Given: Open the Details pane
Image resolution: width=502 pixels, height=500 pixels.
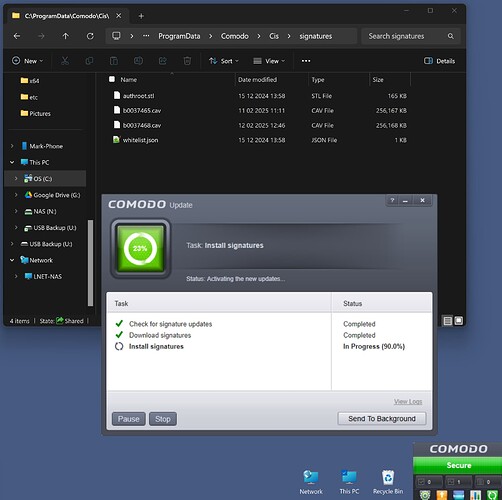Looking at the screenshot, I should pyautogui.click(x=439, y=61).
